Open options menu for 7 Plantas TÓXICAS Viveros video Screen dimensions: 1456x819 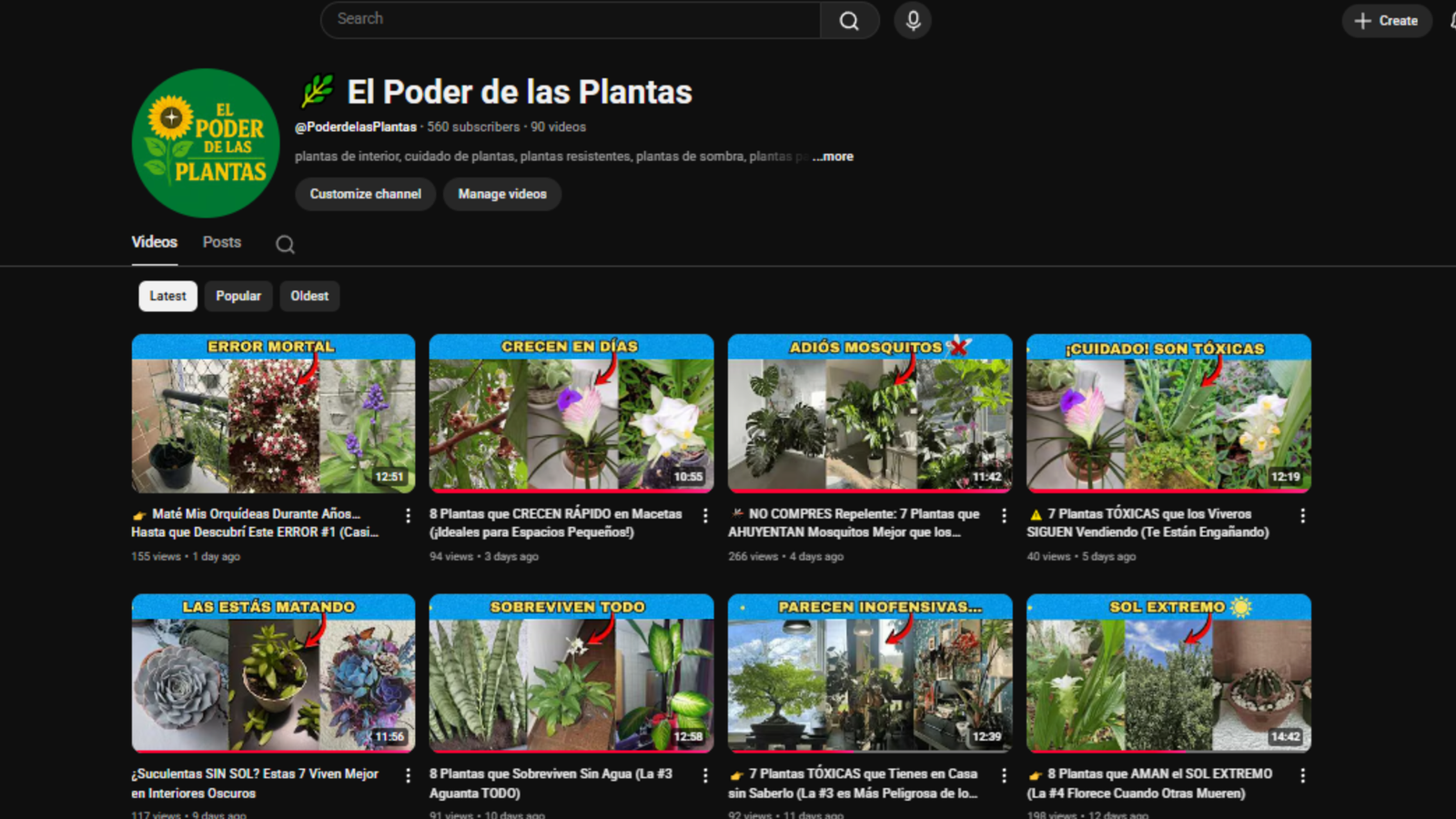click(1303, 515)
